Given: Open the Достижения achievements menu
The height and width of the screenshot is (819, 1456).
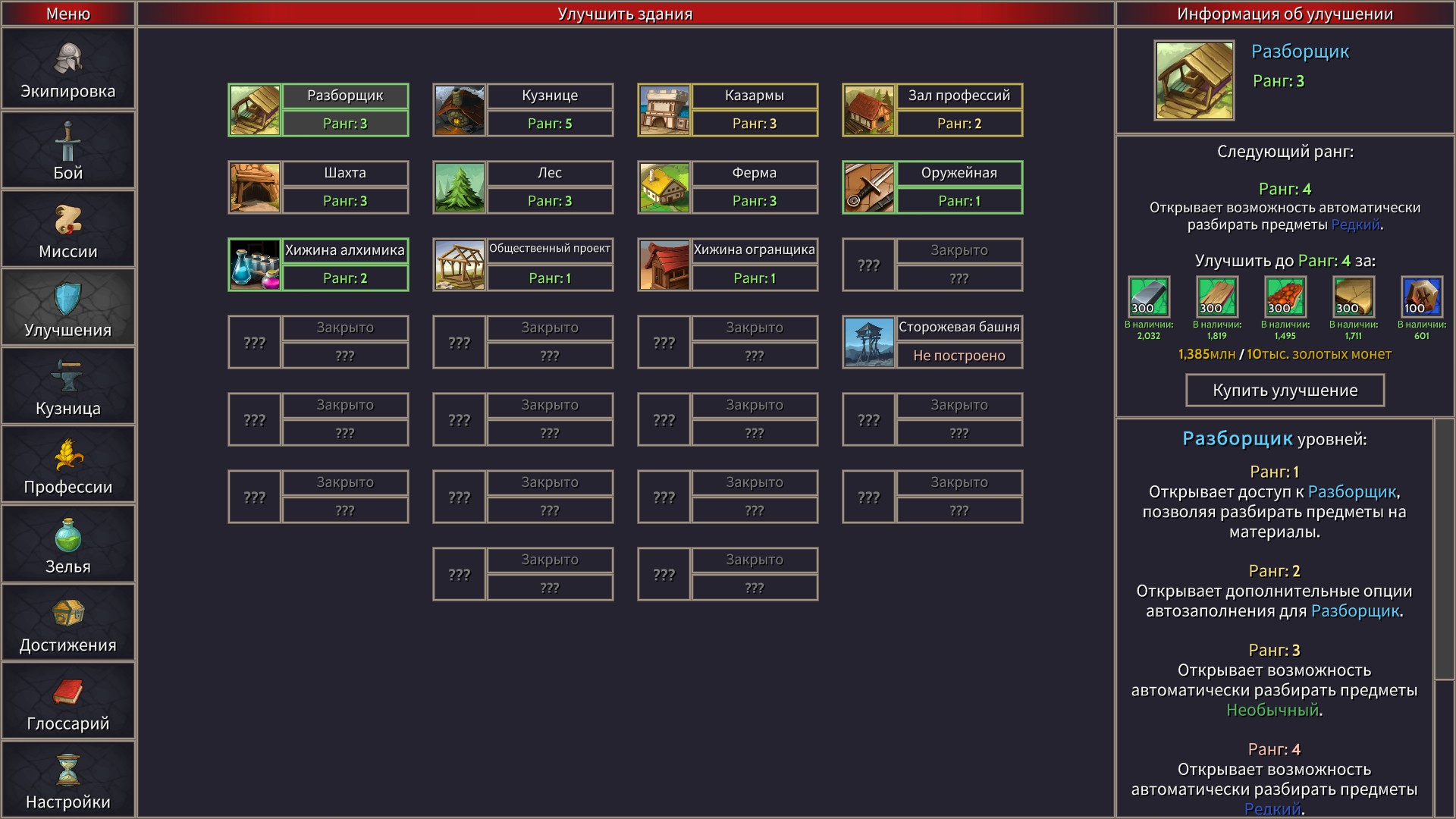Looking at the screenshot, I should [68, 622].
